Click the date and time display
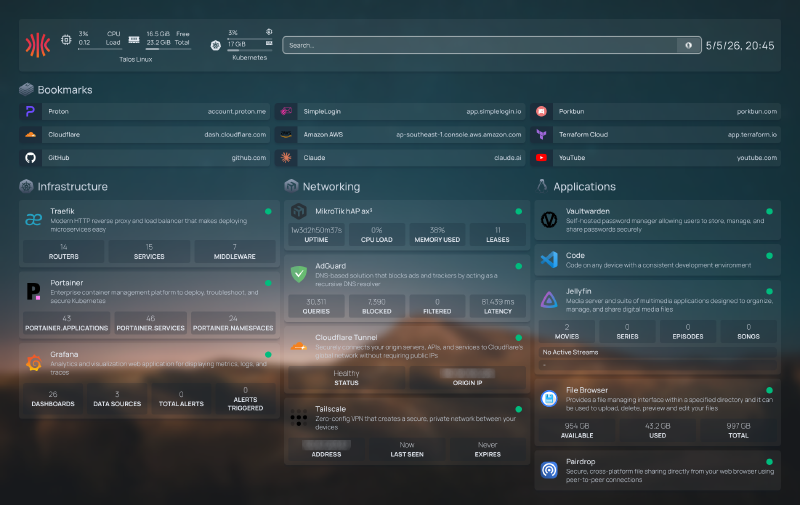The image size is (800, 505). [740, 45]
